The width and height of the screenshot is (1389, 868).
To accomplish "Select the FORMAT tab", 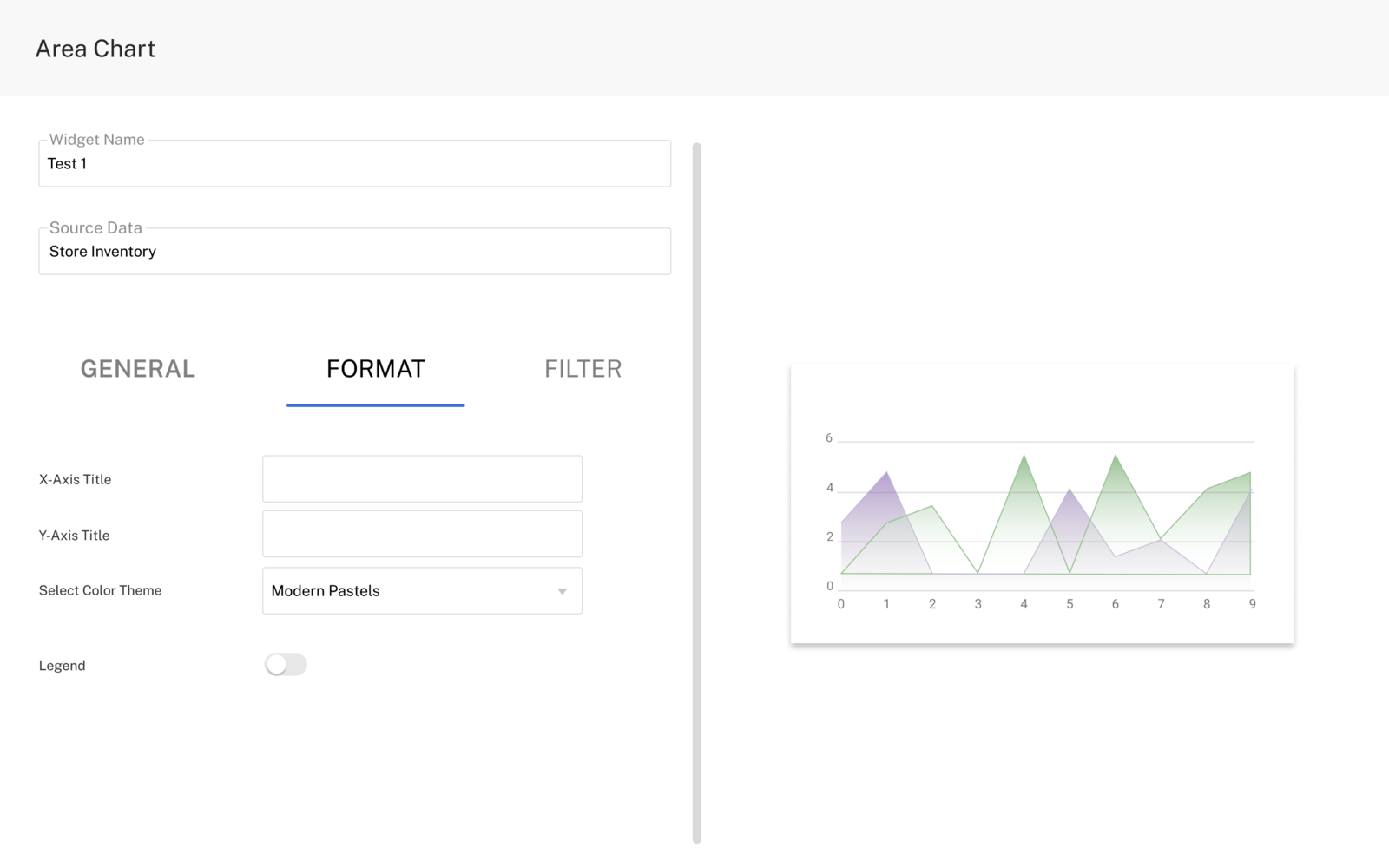I will (376, 369).
